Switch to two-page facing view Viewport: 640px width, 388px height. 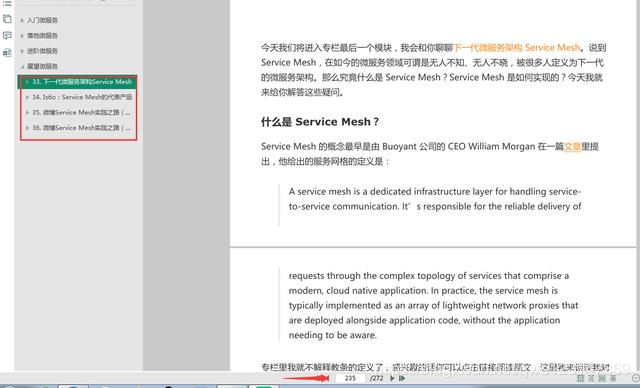click(602, 379)
